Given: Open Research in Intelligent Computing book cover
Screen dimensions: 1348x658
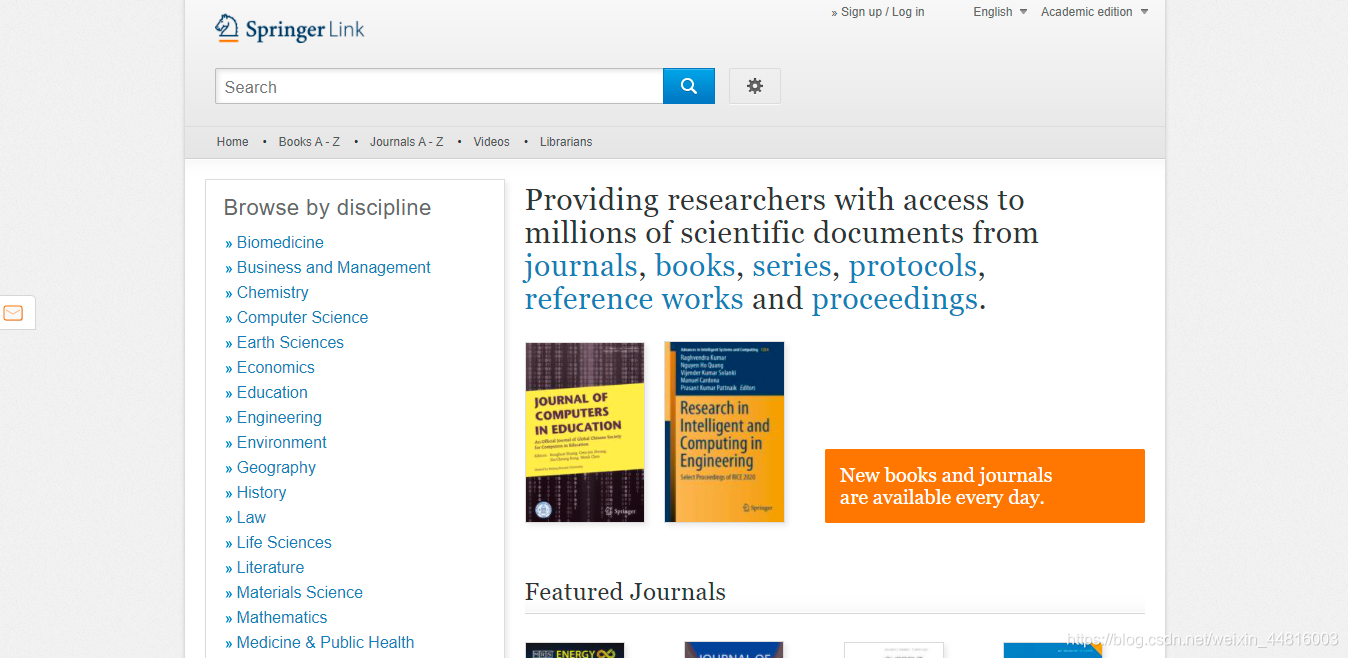Looking at the screenshot, I should pos(724,432).
